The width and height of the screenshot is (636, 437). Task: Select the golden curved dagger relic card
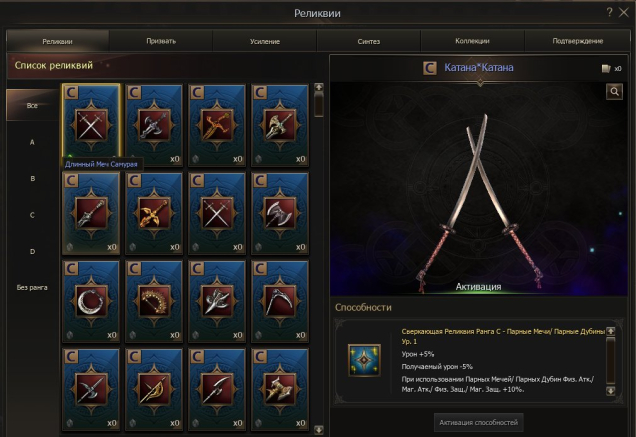217,125
